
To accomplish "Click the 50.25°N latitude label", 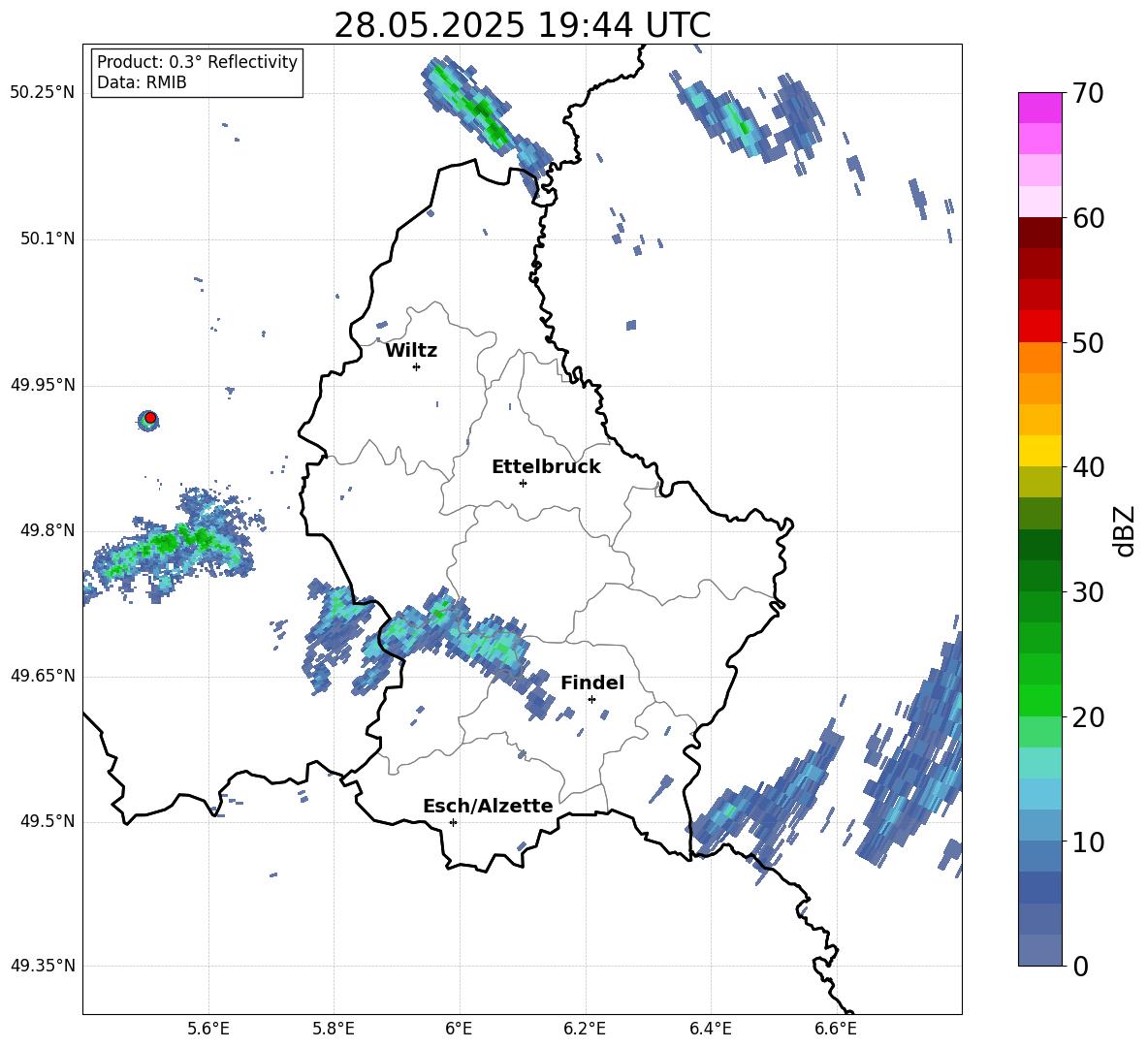I will [x=43, y=93].
